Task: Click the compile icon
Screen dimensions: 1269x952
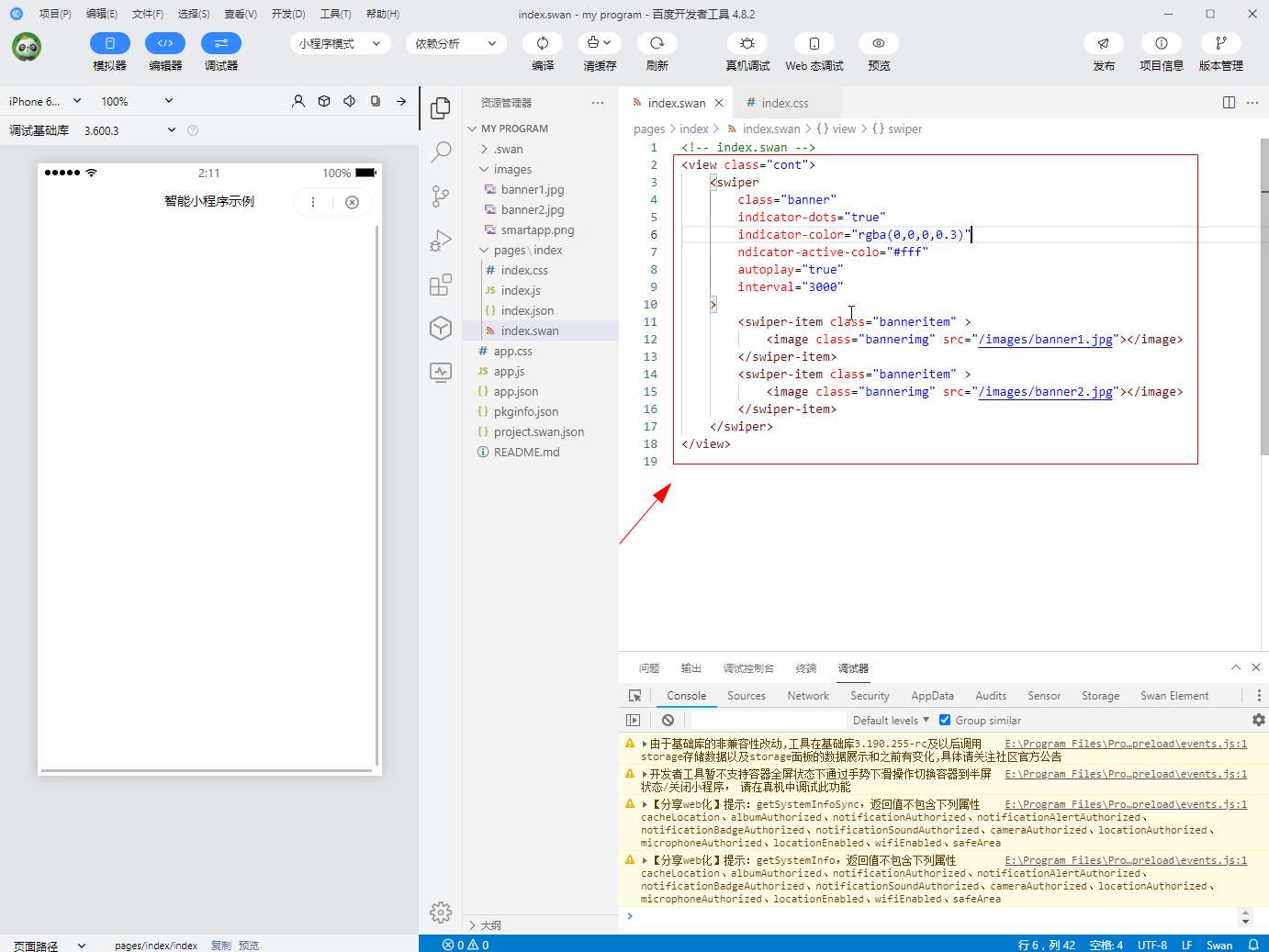Action: 543,43
